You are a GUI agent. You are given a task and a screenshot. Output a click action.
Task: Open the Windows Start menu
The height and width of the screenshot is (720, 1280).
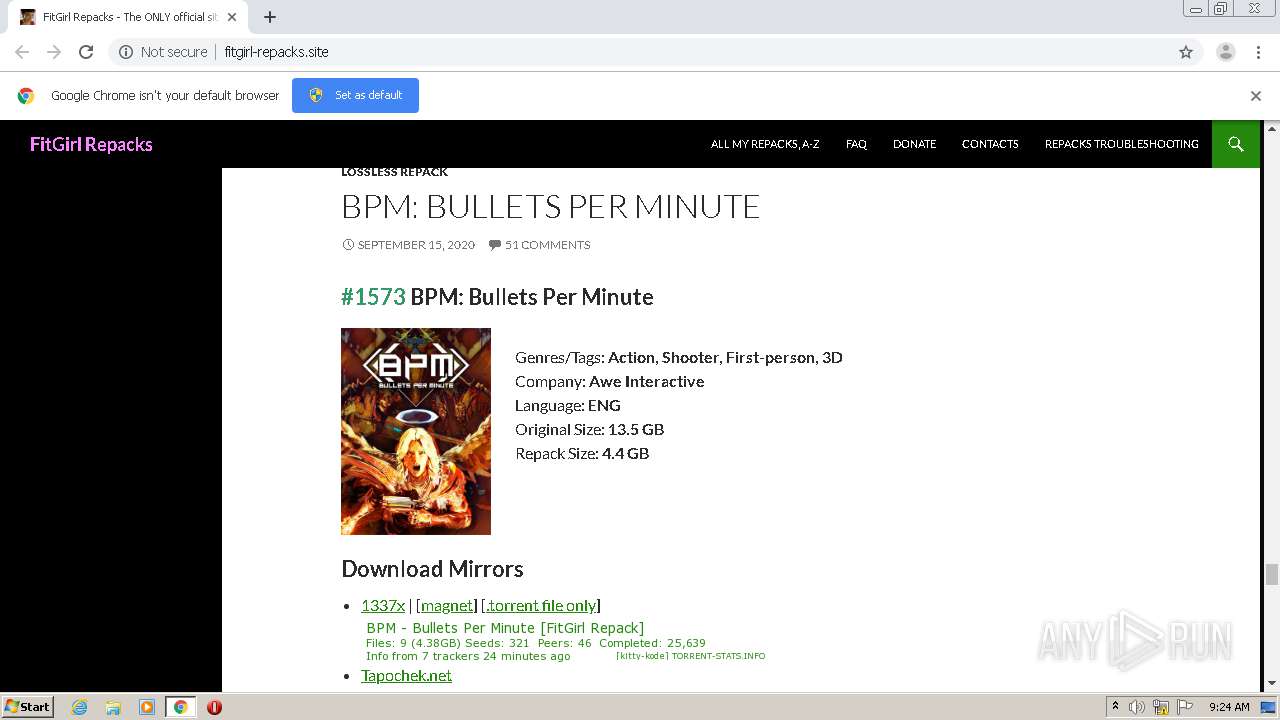point(27,707)
